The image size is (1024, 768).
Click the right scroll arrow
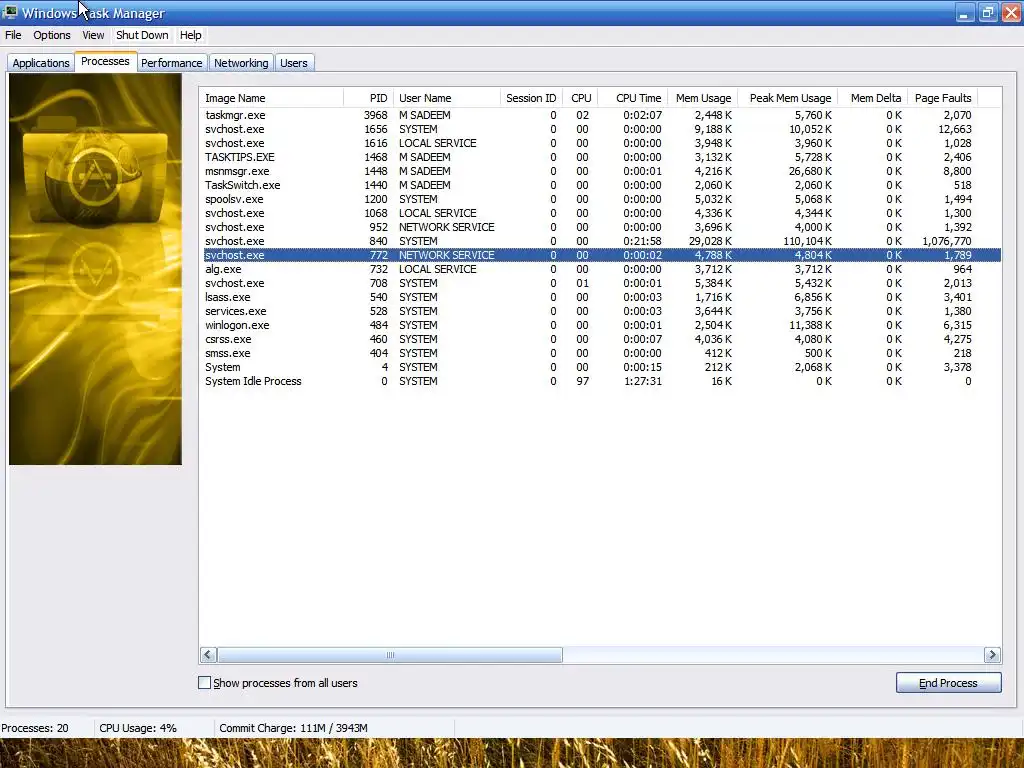coord(992,654)
